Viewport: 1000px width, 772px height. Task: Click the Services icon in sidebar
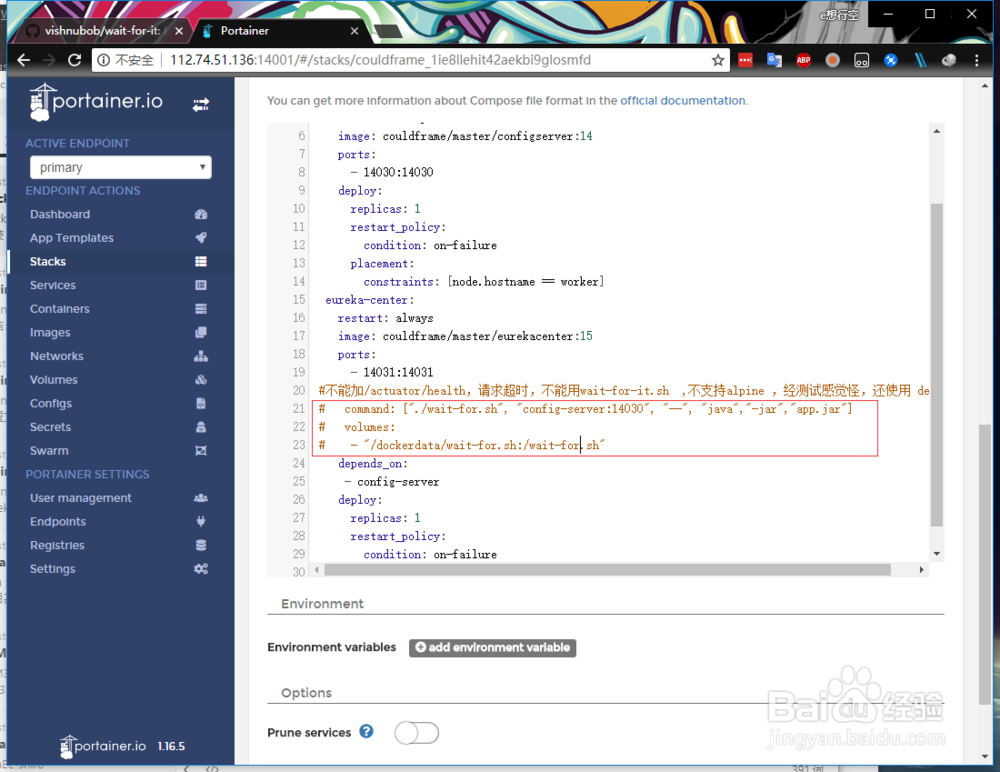(x=201, y=285)
